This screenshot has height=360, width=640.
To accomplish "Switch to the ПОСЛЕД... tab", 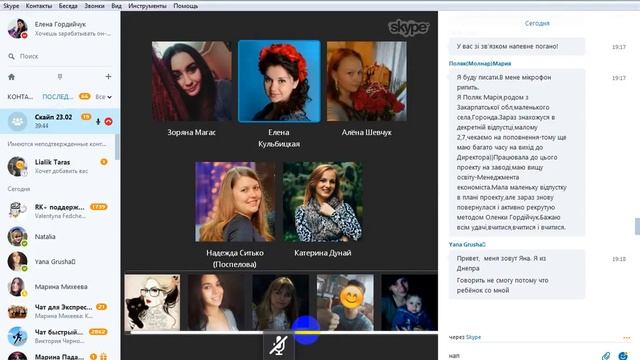I will pos(58,97).
